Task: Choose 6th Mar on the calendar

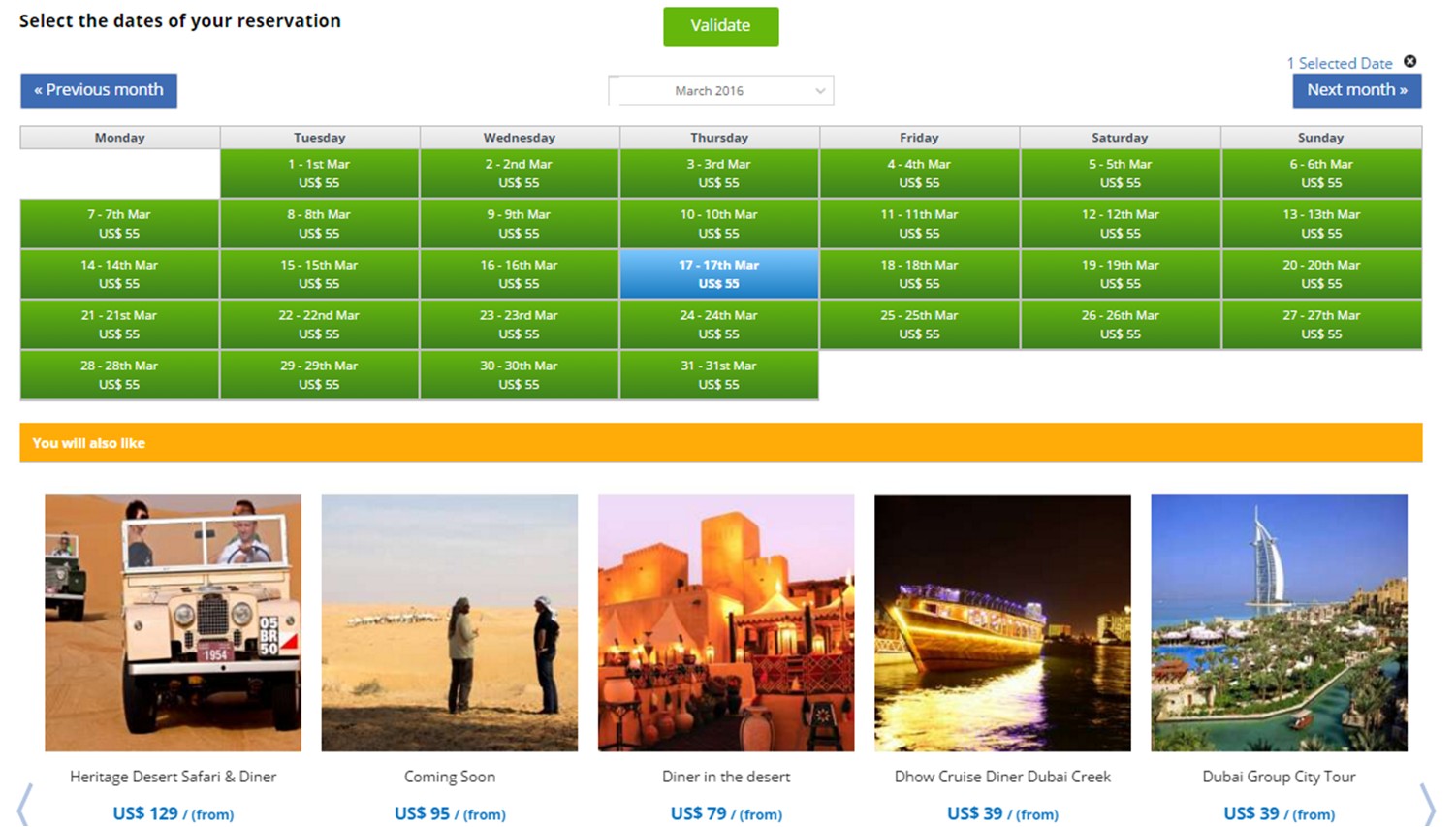Action: (1321, 174)
